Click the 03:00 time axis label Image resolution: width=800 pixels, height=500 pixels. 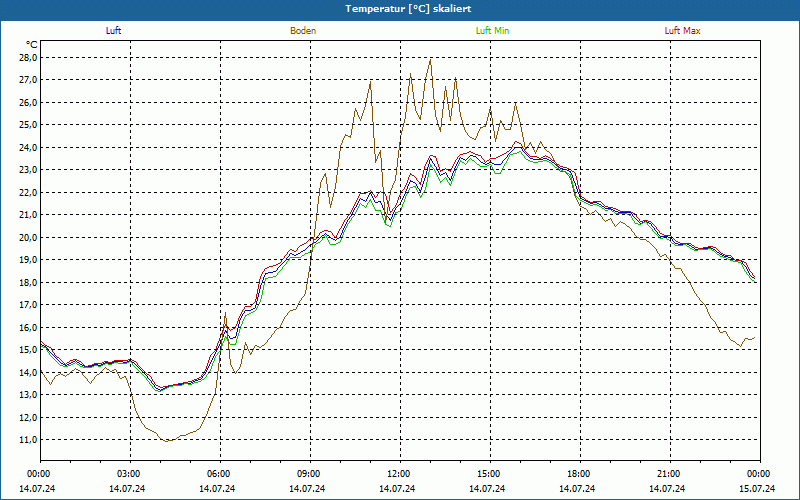tap(128, 474)
